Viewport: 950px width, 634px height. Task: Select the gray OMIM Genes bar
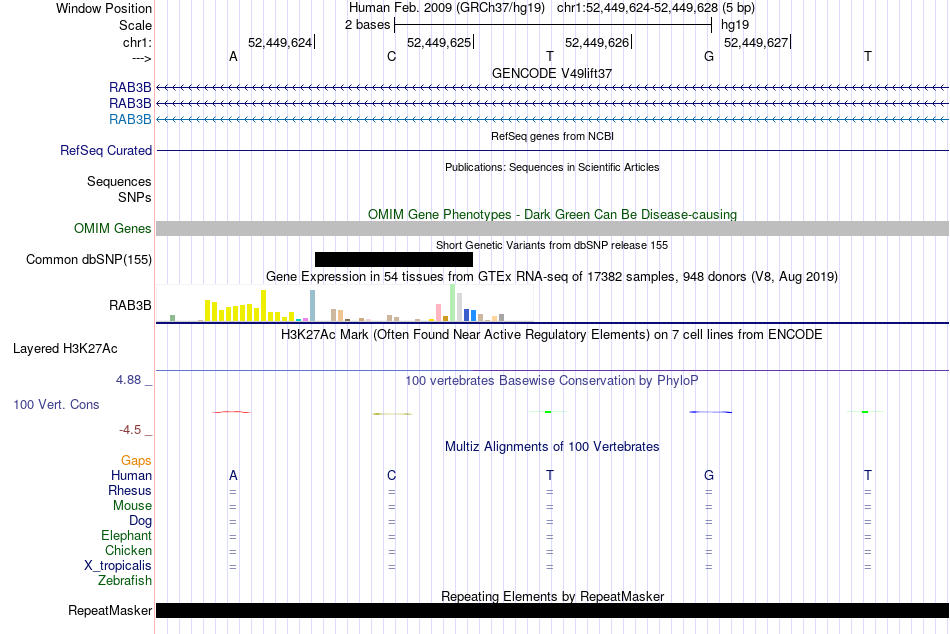coord(553,229)
